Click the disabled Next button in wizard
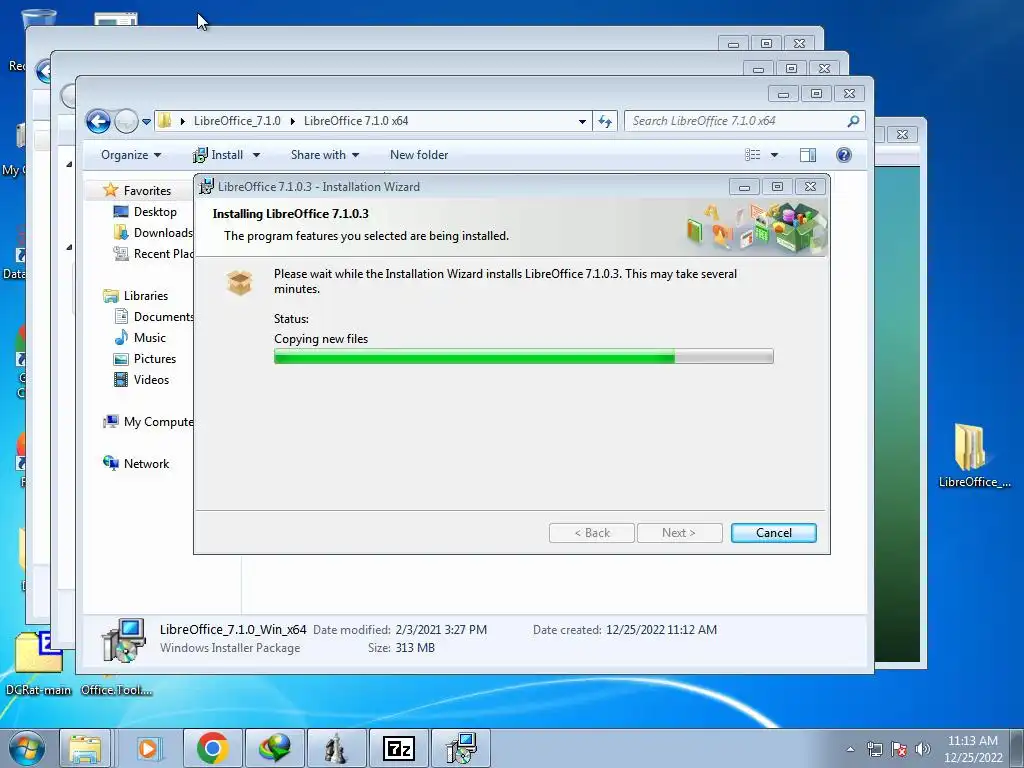 pyautogui.click(x=679, y=533)
